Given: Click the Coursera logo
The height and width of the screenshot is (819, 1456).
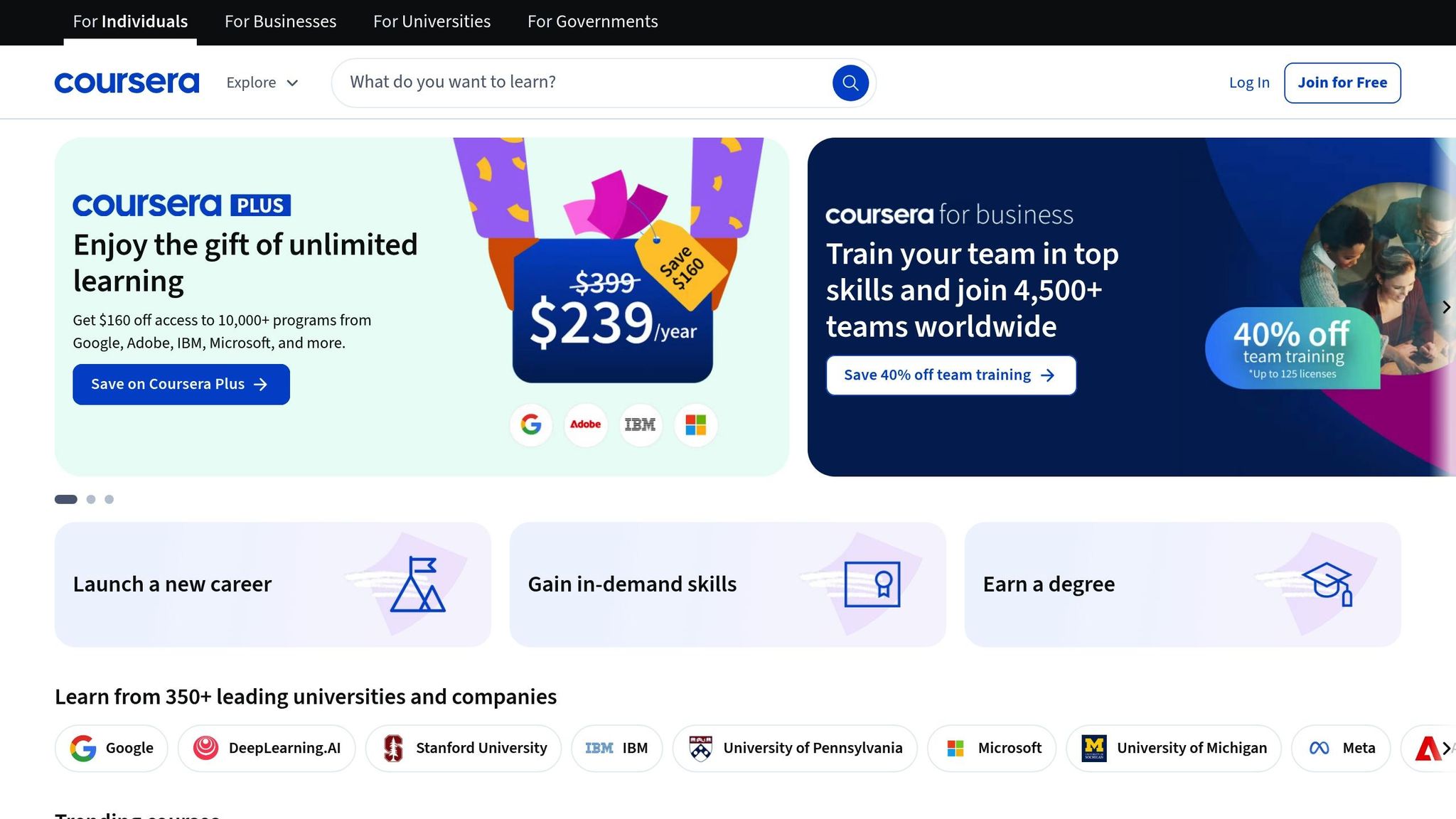Looking at the screenshot, I should pyautogui.click(x=127, y=82).
